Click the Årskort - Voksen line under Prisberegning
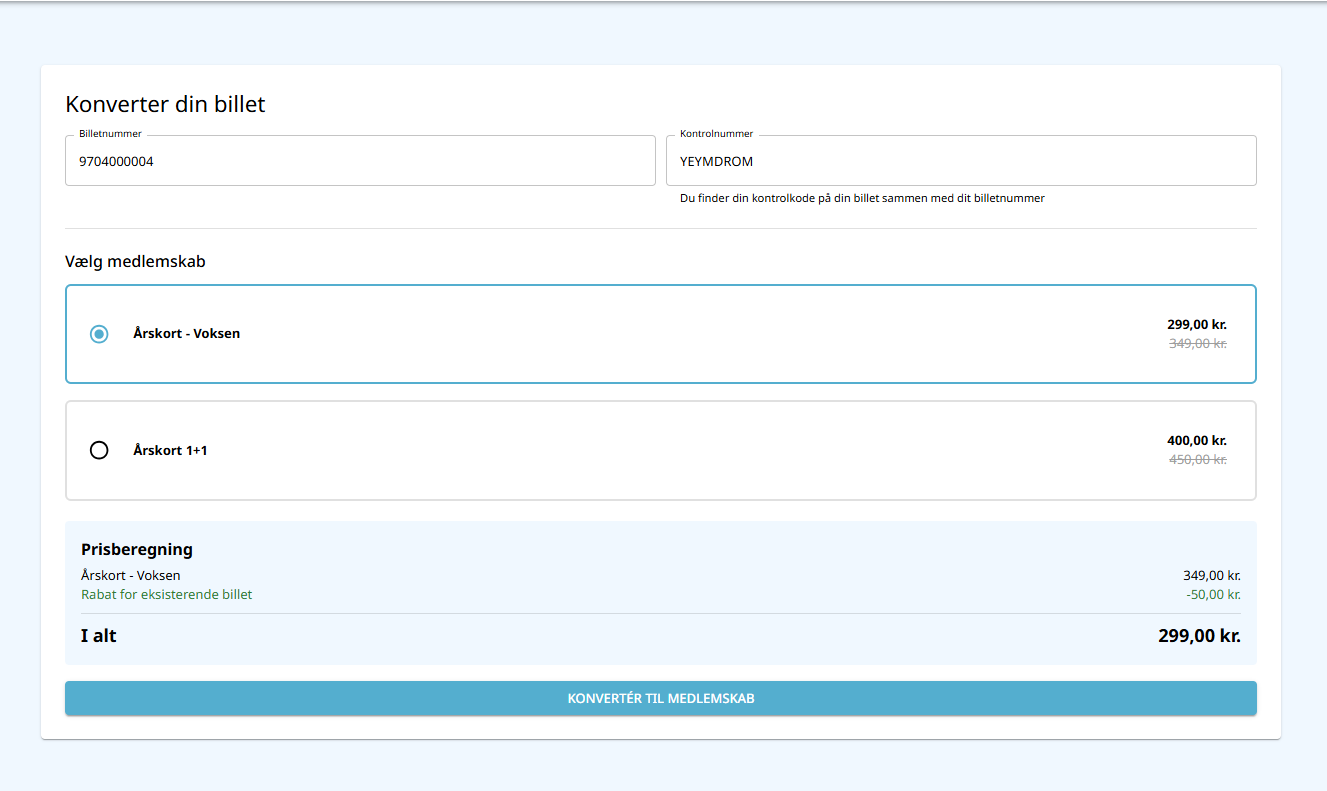1327x791 pixels. tap(131, 575)
